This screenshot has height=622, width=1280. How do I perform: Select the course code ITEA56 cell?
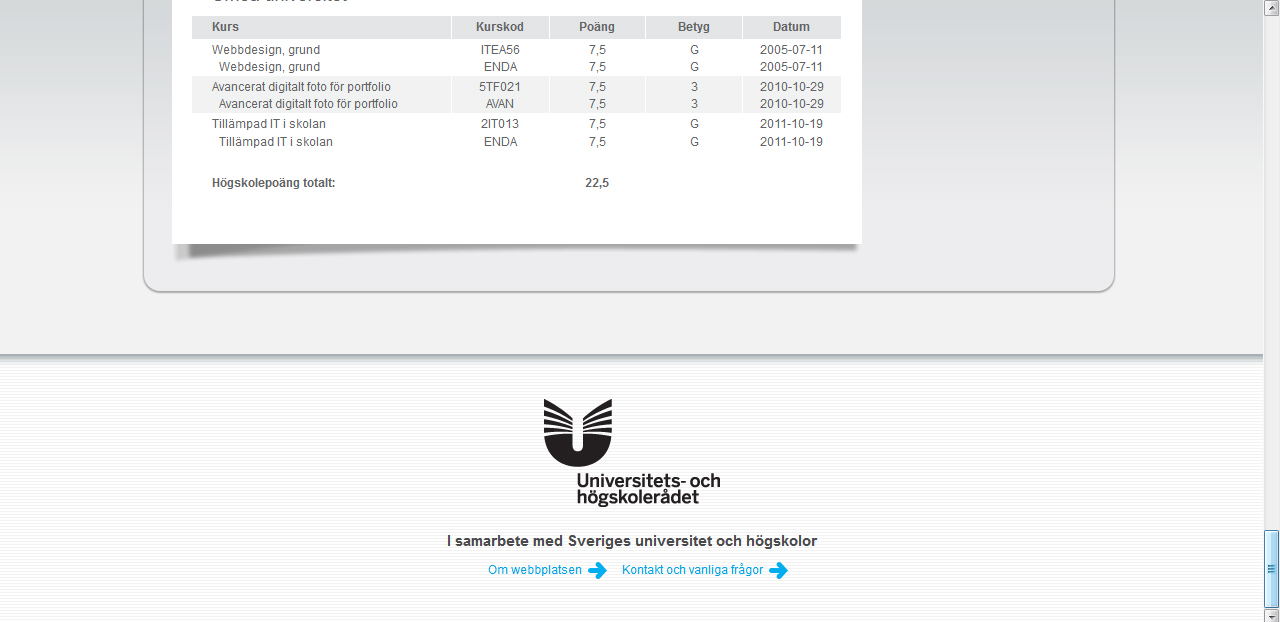500,50
